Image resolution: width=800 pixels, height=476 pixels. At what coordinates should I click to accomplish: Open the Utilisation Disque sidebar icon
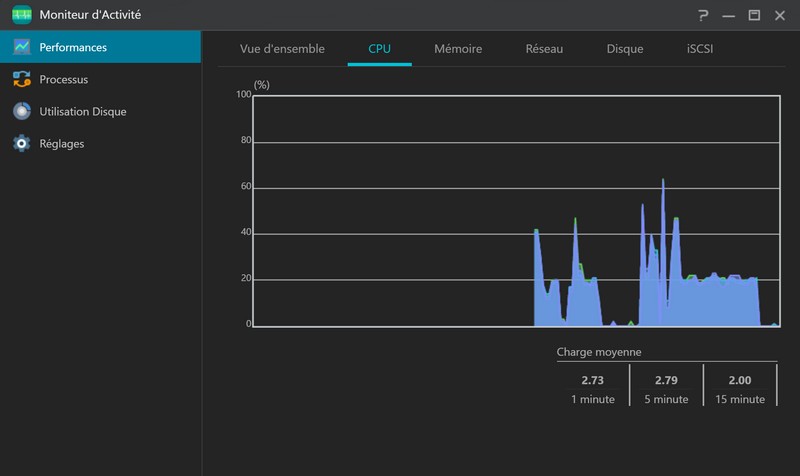[x=21, y=111]
